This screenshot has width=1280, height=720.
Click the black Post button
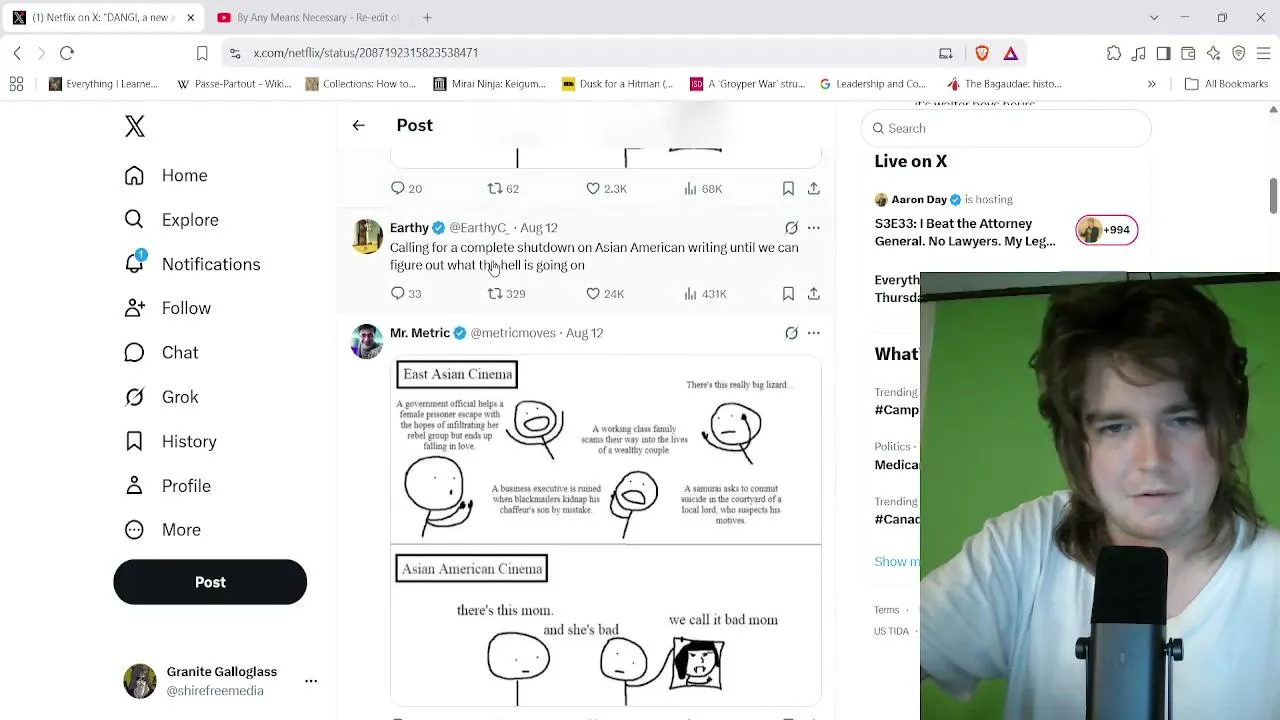[x=210, y=582]
